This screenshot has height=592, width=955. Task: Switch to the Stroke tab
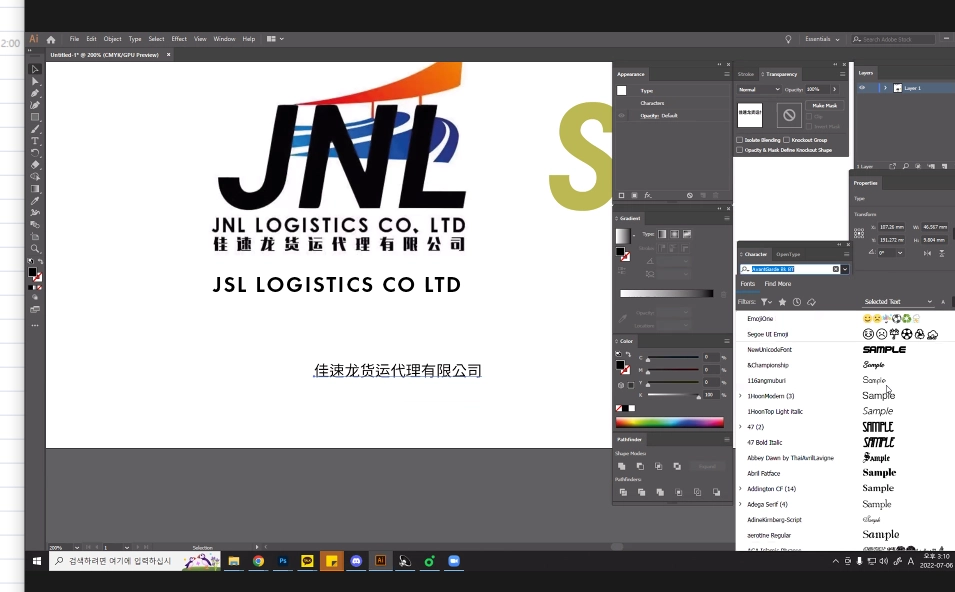pyautogui.click(x=745, y=74)
